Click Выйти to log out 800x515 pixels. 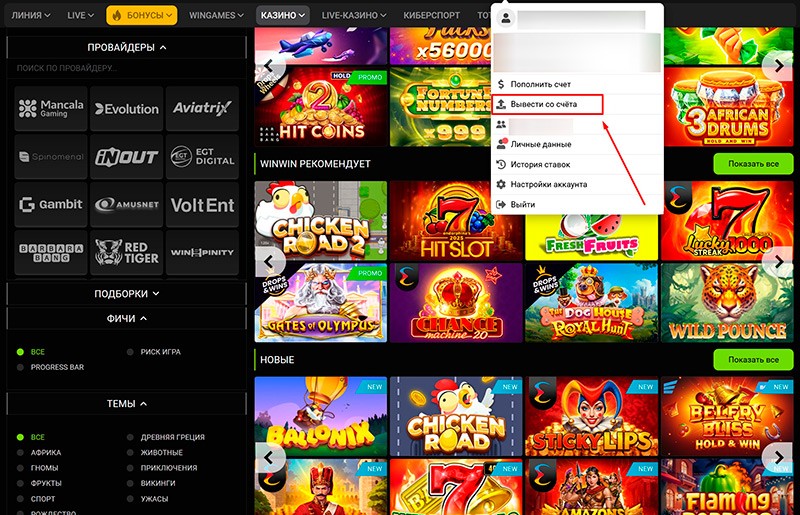pos(578,204)
